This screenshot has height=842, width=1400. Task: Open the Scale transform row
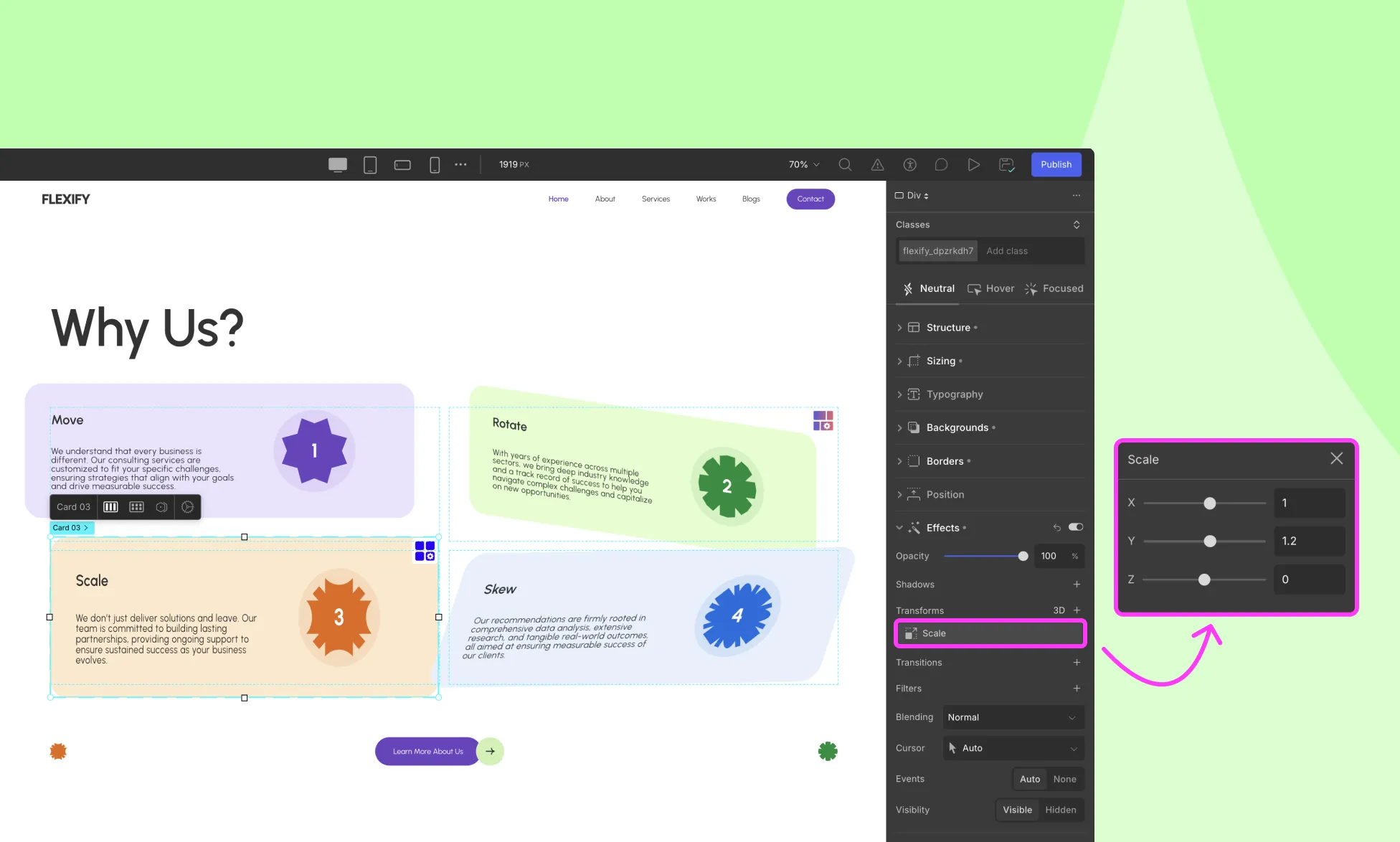click(990, 634)
